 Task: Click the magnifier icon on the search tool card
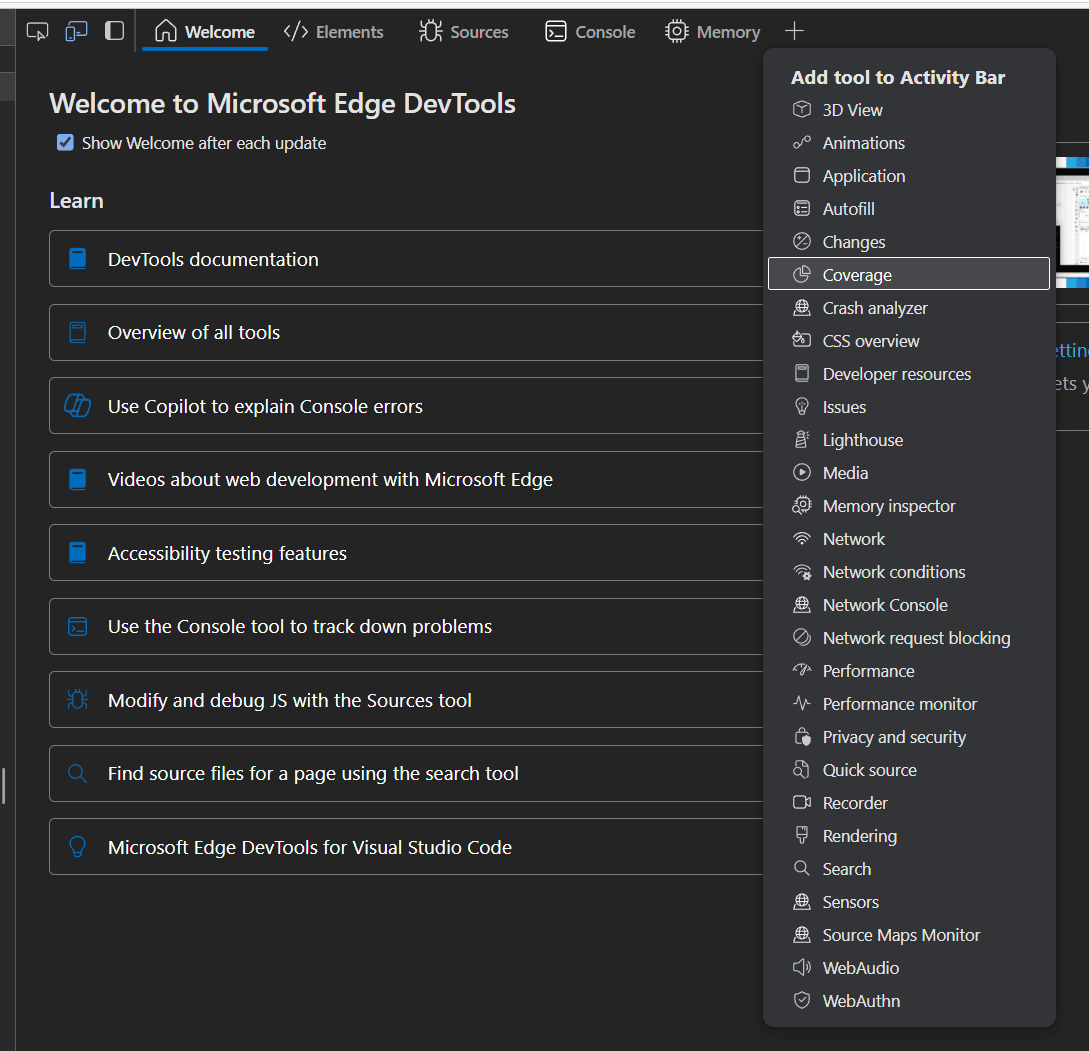(77, 773)
